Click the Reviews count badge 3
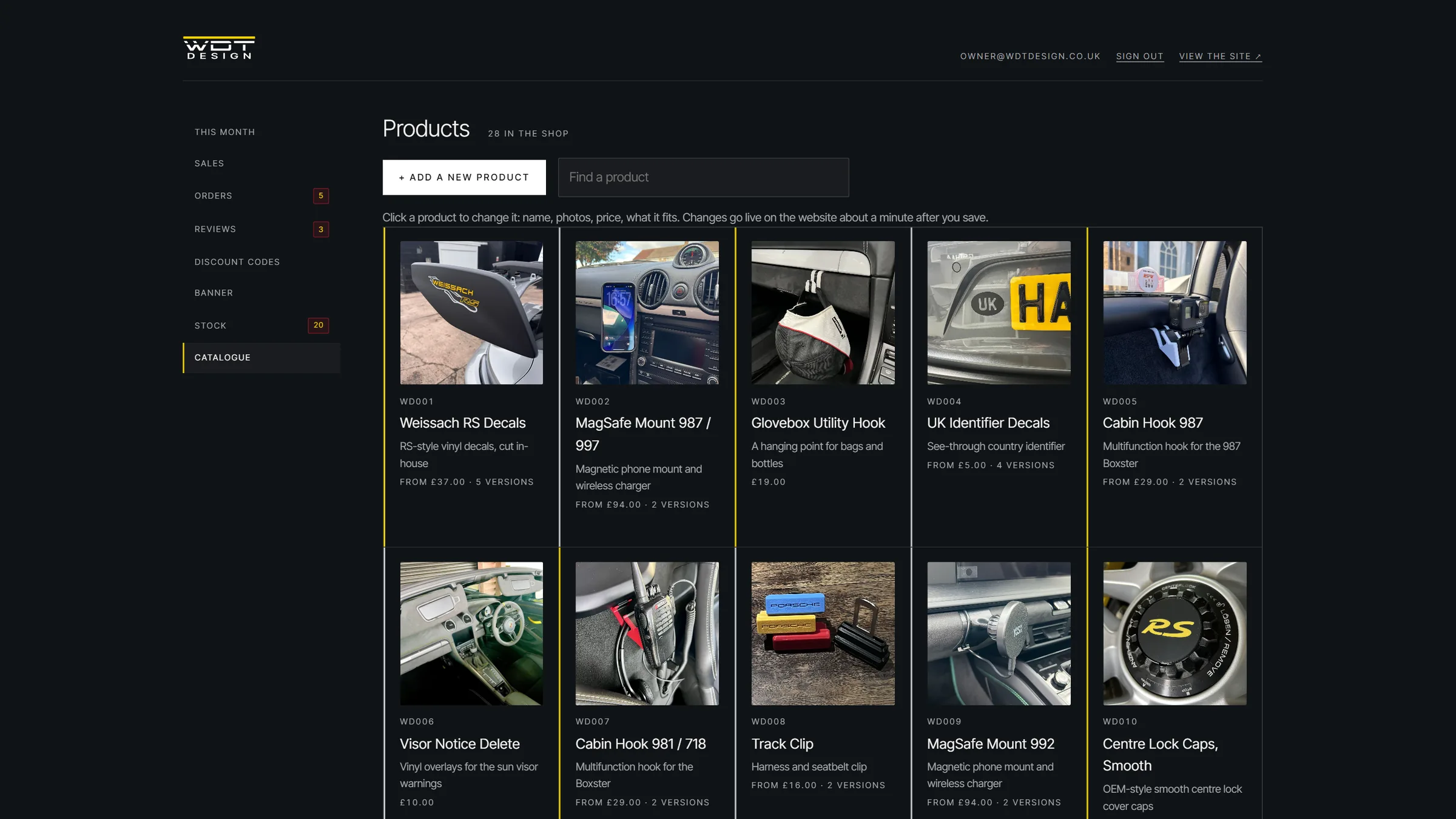 (321, 229)
